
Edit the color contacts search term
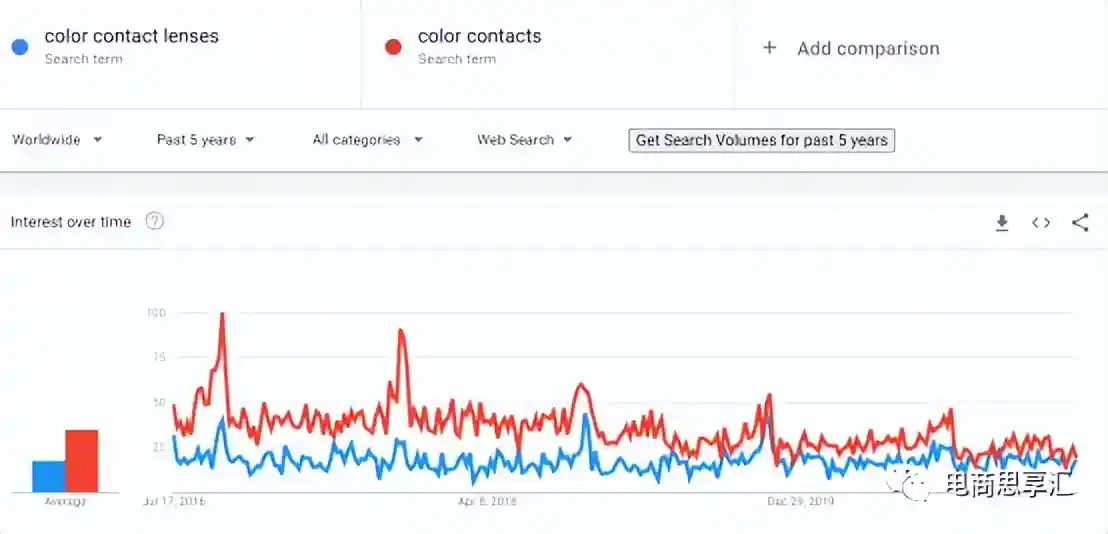479,37
